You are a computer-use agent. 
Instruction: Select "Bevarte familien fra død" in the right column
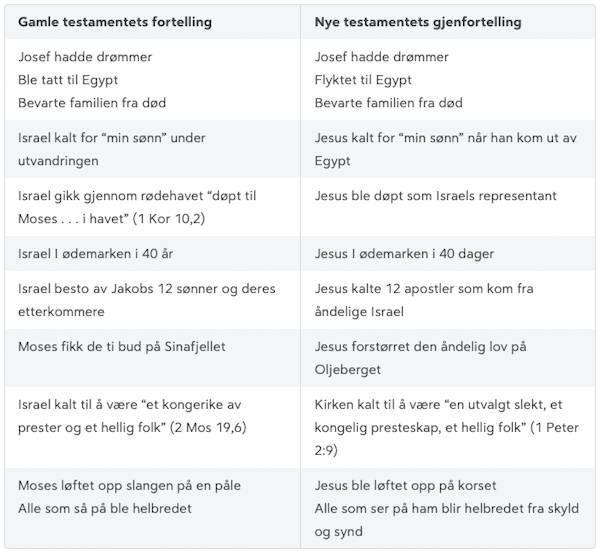pos(388,103)
